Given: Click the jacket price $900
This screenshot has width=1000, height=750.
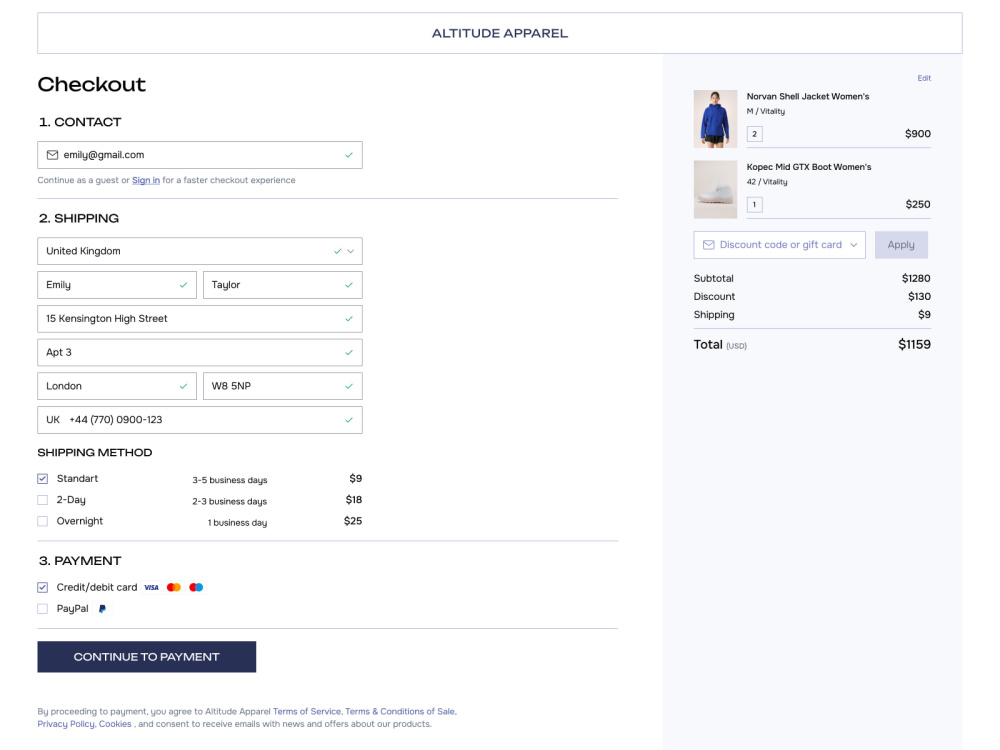Looking at the screenshot, I should (918, 134).
